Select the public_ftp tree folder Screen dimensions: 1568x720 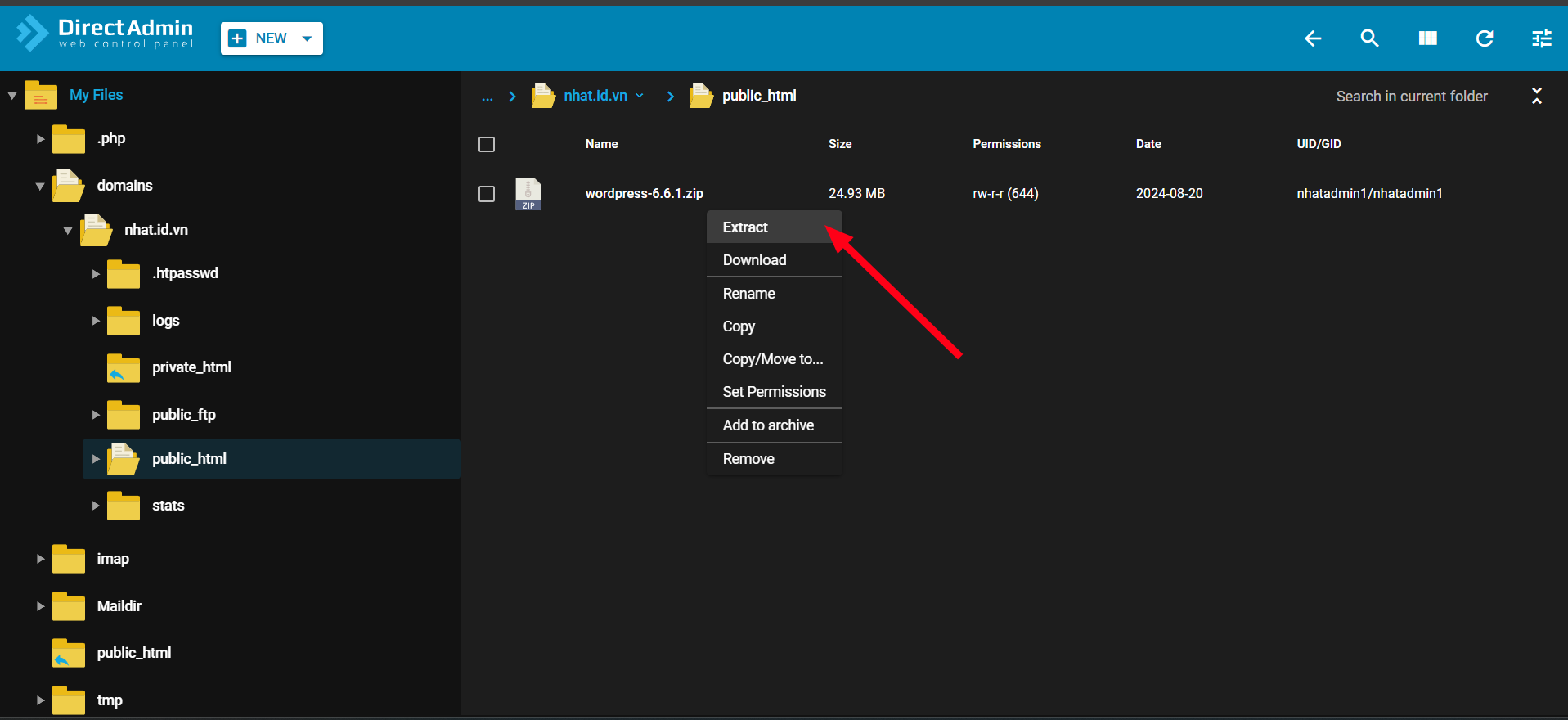[184, 415]
